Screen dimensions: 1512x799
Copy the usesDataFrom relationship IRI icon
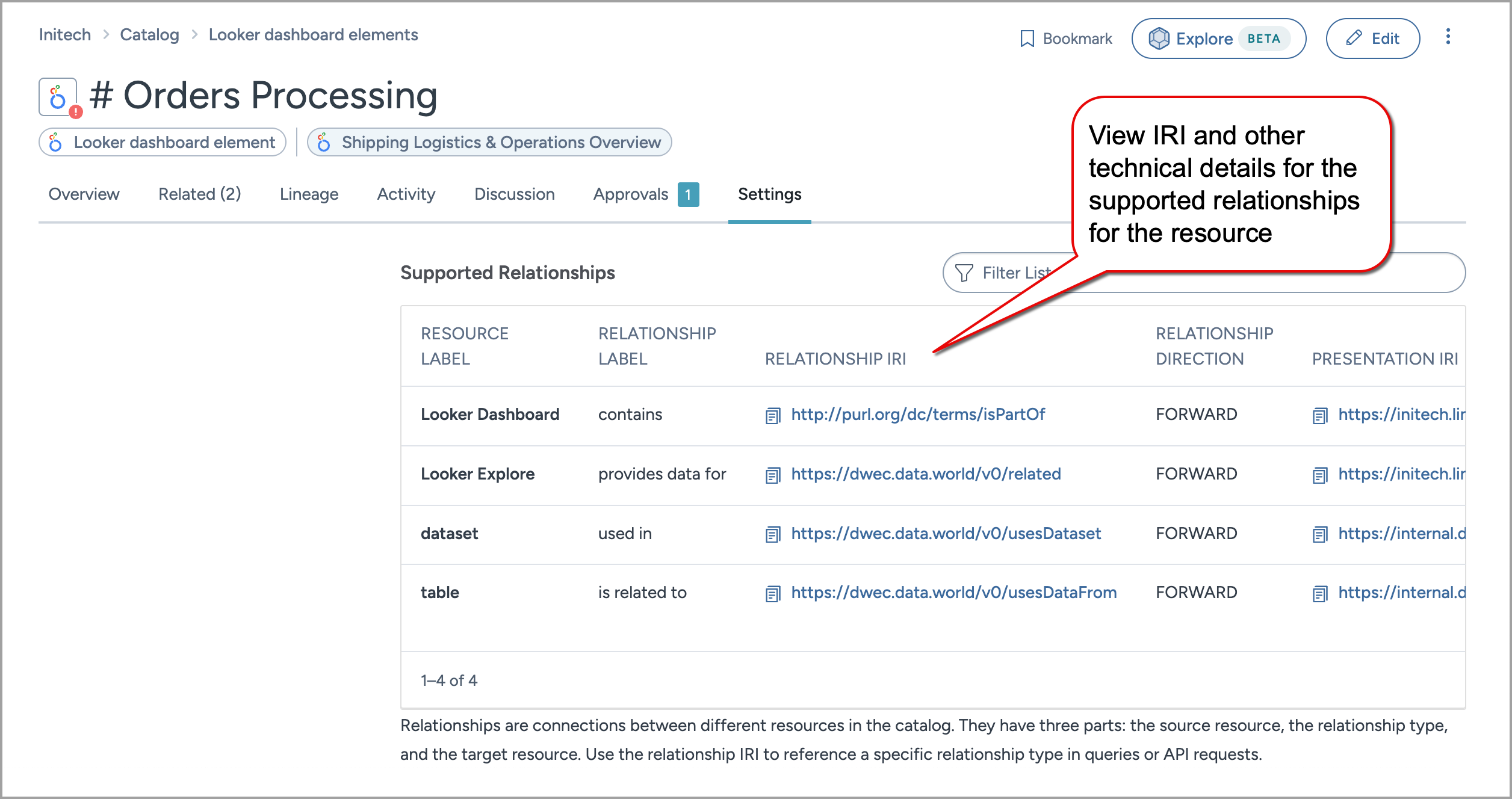pyautogui.click(x=773, y=593)
